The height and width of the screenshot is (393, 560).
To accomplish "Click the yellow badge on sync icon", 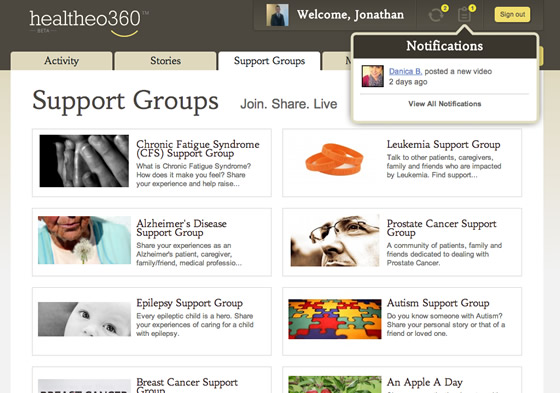I will (445, 8).
